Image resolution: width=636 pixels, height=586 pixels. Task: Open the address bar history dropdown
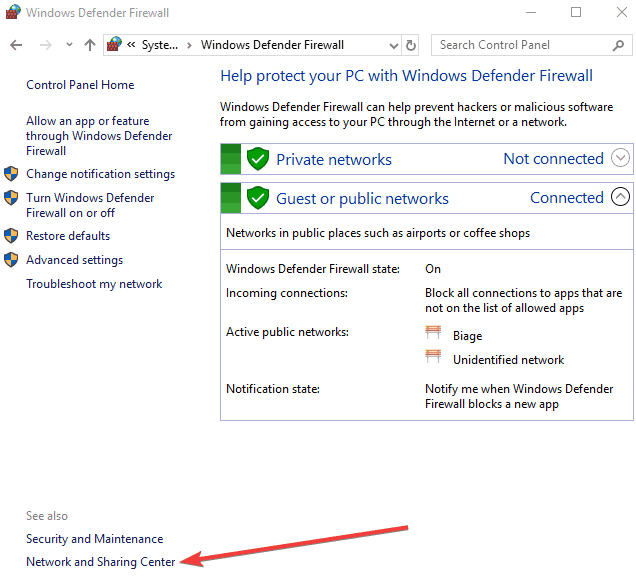393,46
